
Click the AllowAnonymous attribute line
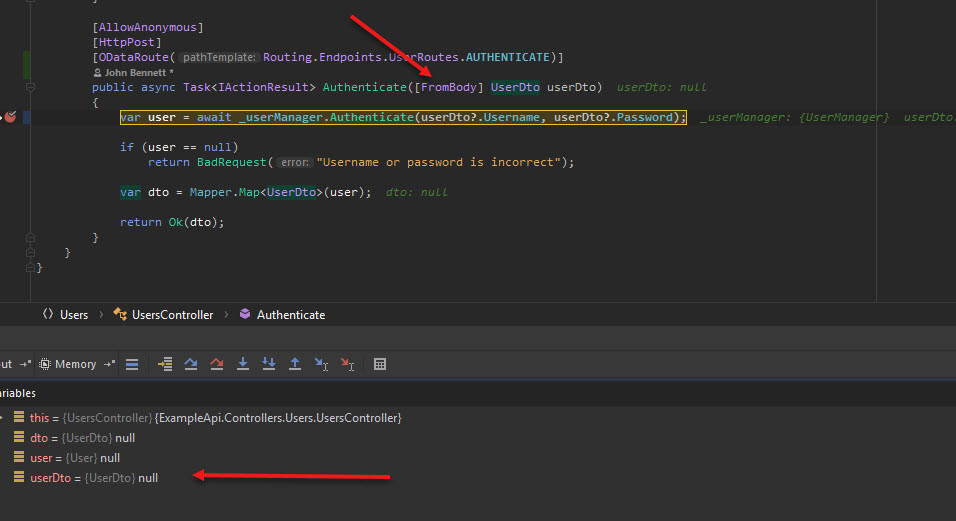click(x=148, y=27)
